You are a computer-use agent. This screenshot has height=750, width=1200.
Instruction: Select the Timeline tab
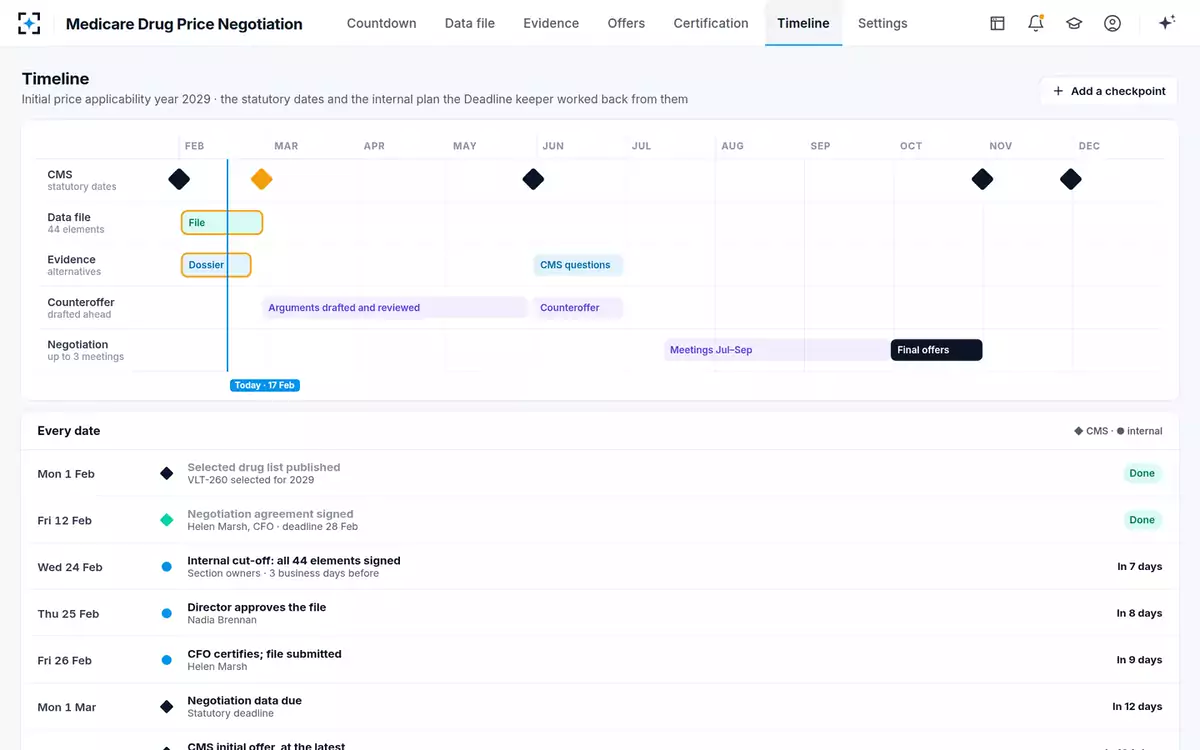pyautogui.click(x=803, y=23)
